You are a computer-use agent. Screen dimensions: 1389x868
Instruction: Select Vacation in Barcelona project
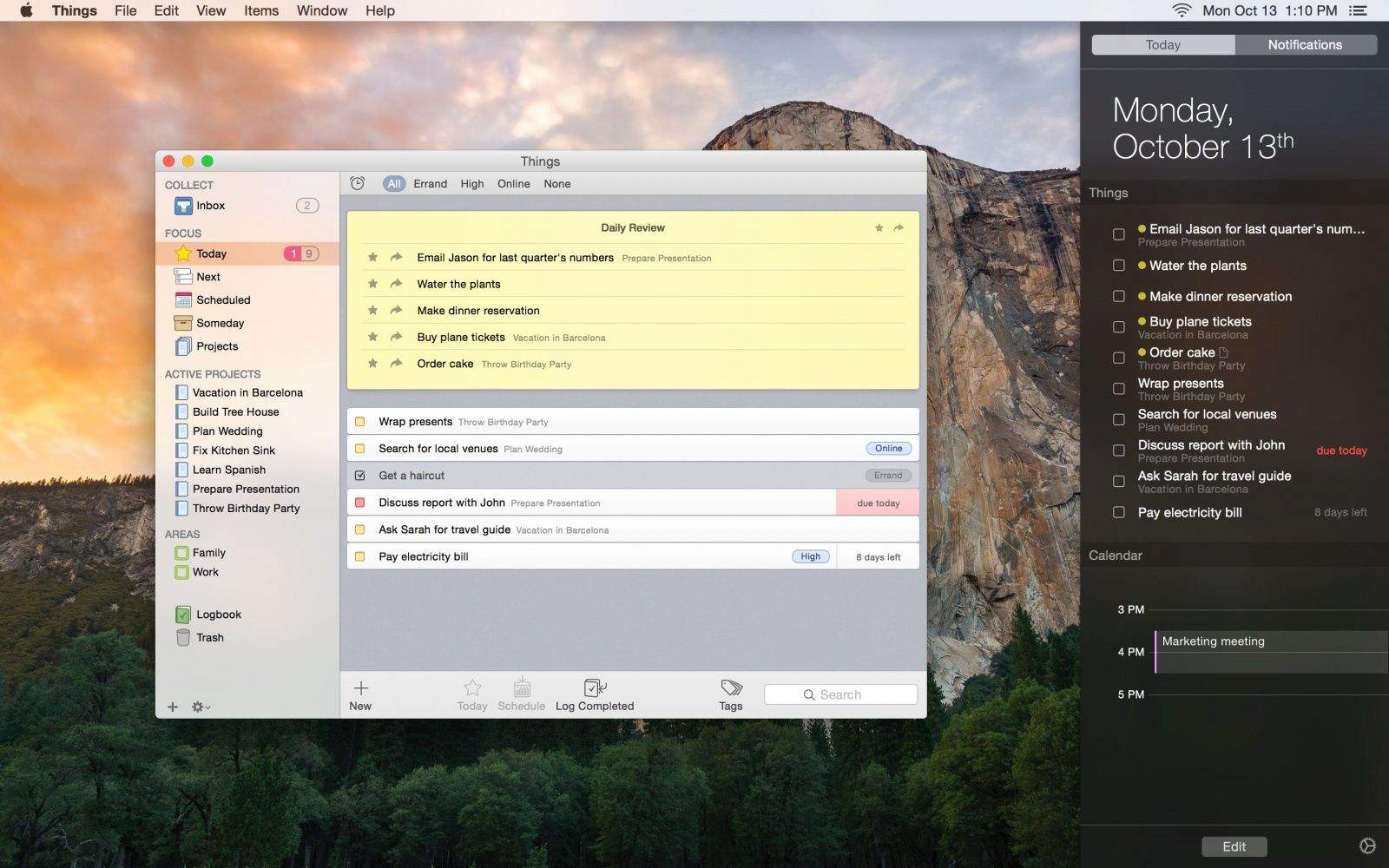[x=247, y=392]
